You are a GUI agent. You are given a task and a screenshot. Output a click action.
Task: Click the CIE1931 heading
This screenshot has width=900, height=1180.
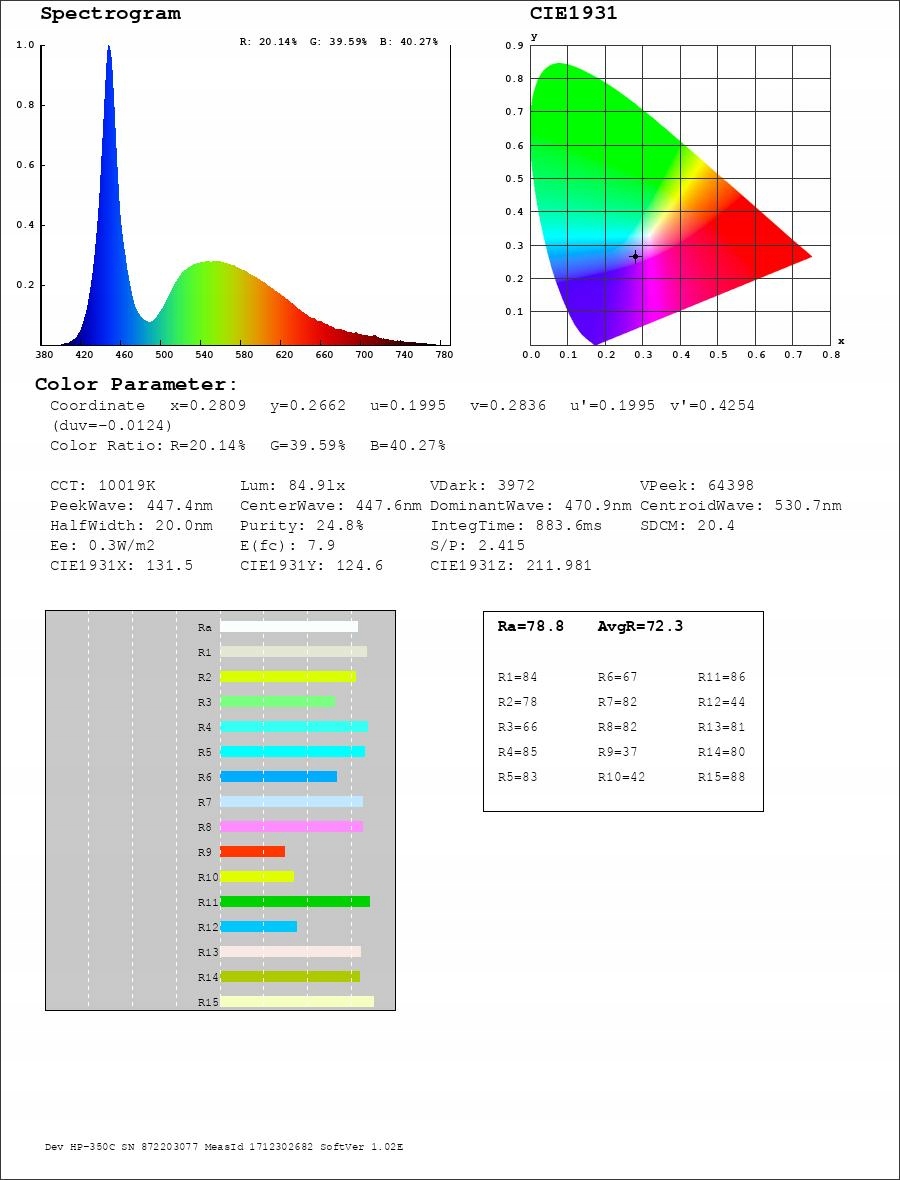point(573,14)
